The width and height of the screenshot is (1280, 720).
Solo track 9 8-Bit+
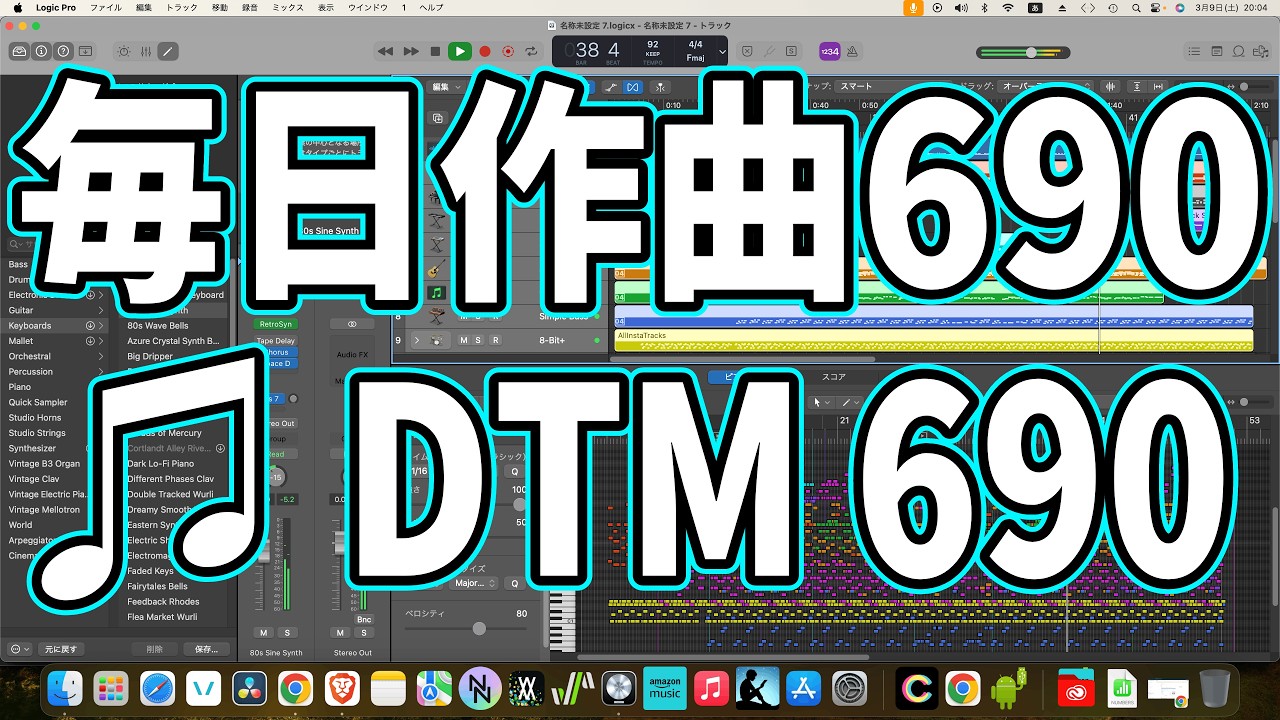pos(478,341)
